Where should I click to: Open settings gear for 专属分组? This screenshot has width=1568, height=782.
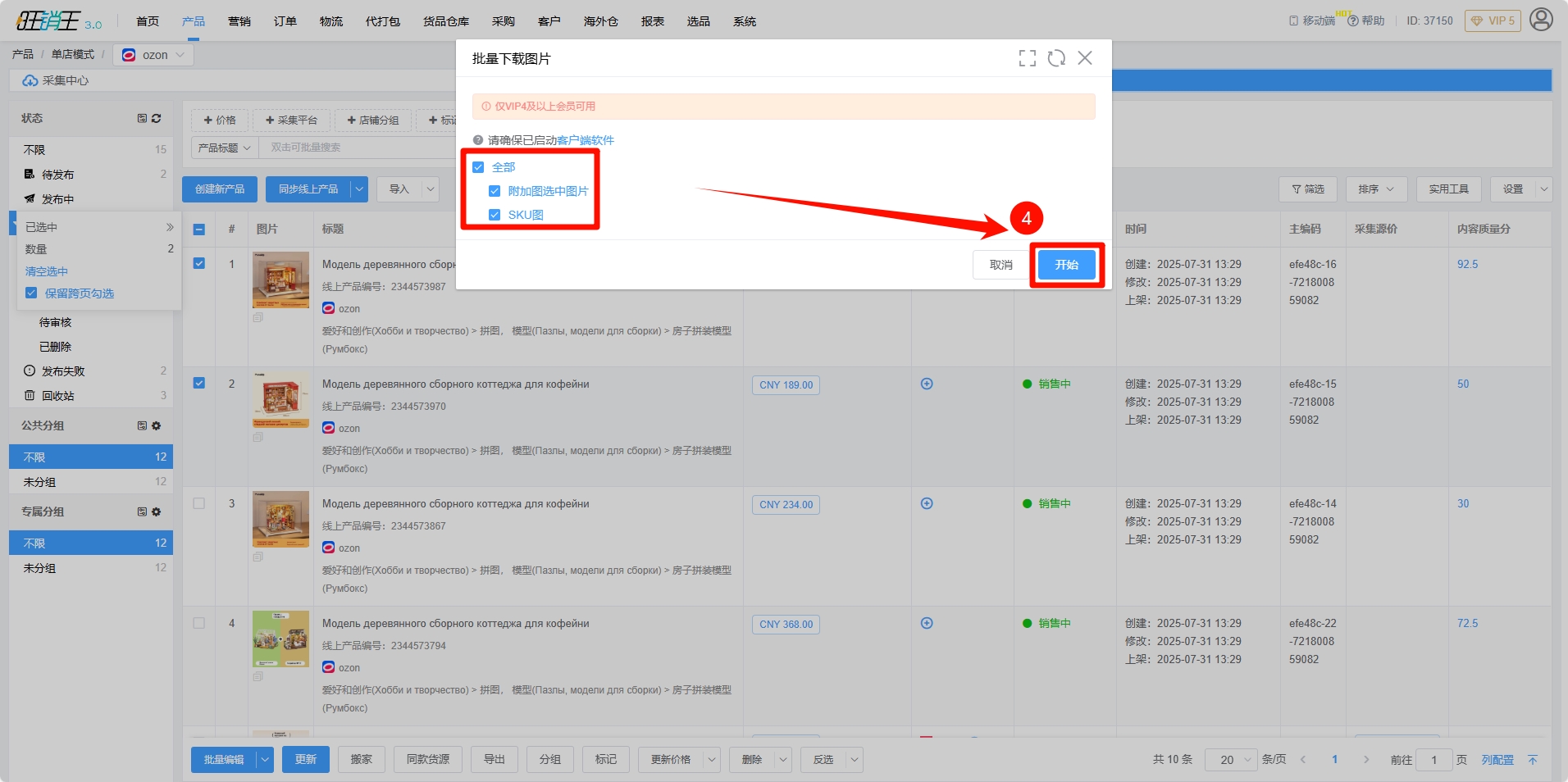157,511
